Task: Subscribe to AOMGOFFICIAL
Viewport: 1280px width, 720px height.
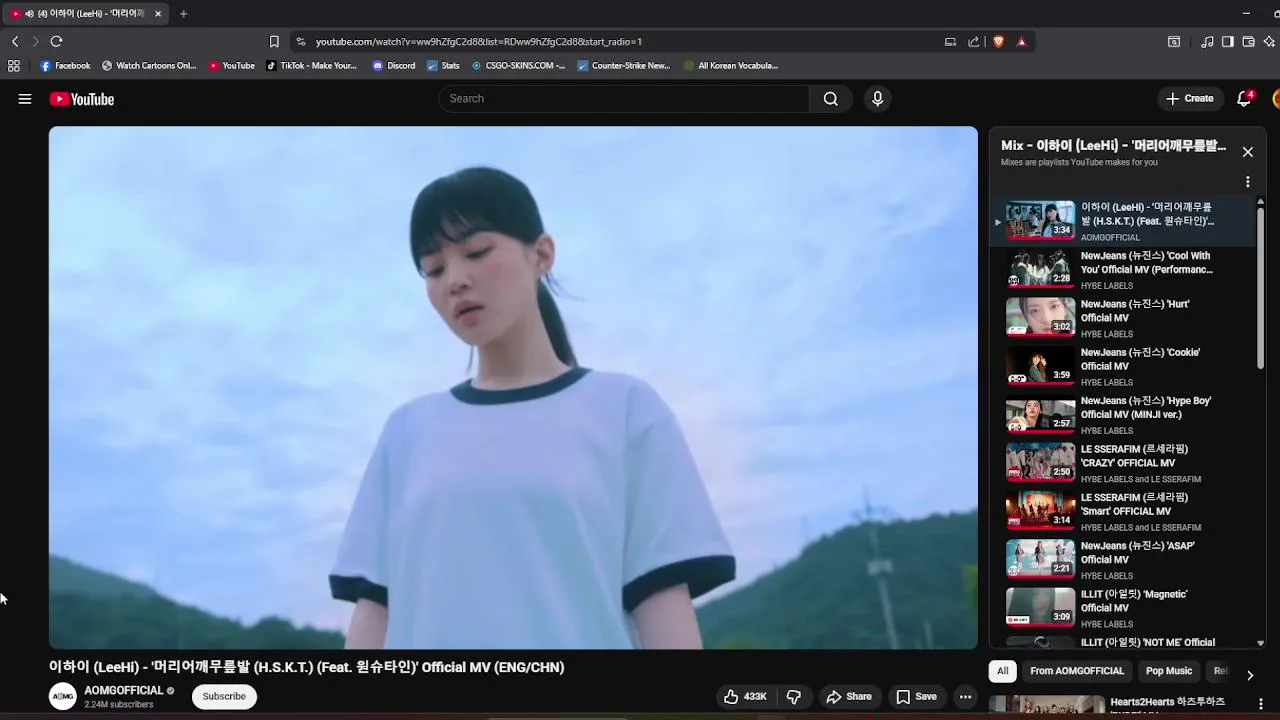Action: (x=224, y=697)
